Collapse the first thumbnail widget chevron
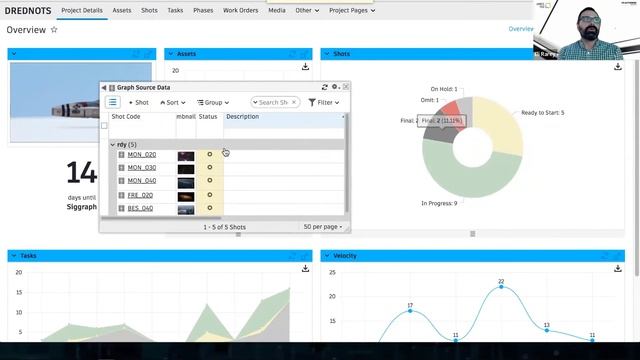 [14, 54]
